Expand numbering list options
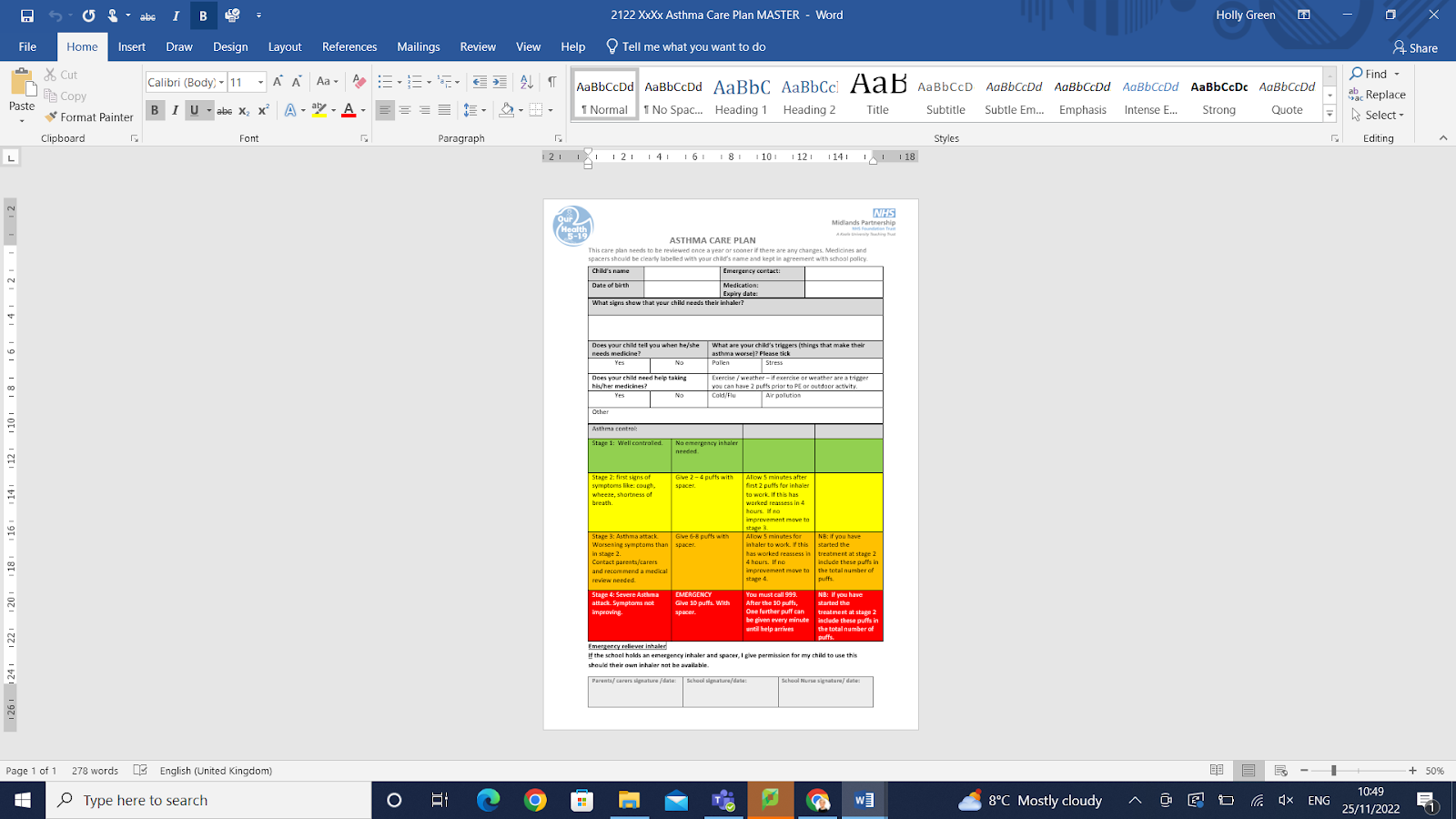This screenshot has height=819, width=1456. [x=430, y=82]
